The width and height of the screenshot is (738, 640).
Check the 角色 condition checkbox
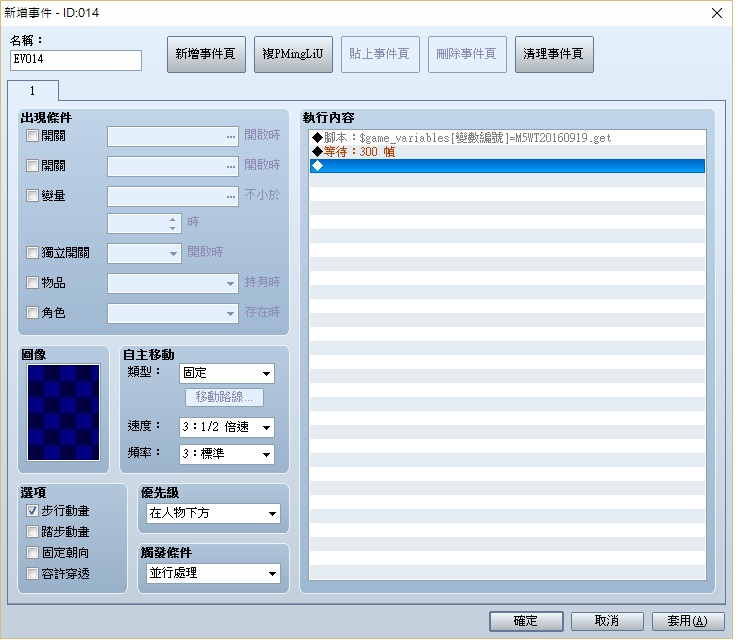click(32, 312)
